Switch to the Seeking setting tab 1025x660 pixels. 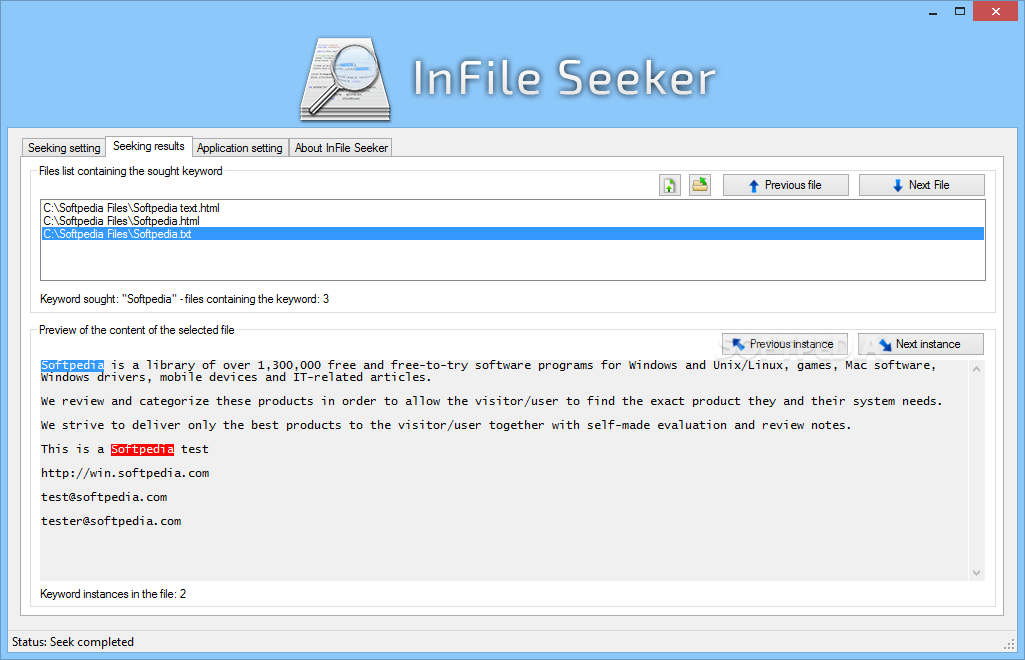64,148
